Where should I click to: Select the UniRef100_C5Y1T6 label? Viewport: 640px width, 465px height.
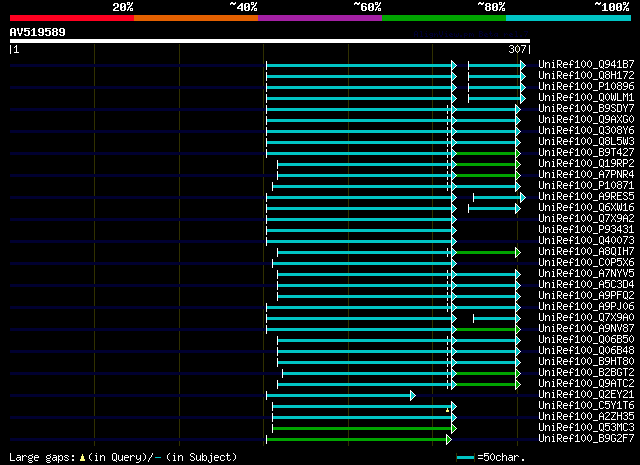point(586,406)
